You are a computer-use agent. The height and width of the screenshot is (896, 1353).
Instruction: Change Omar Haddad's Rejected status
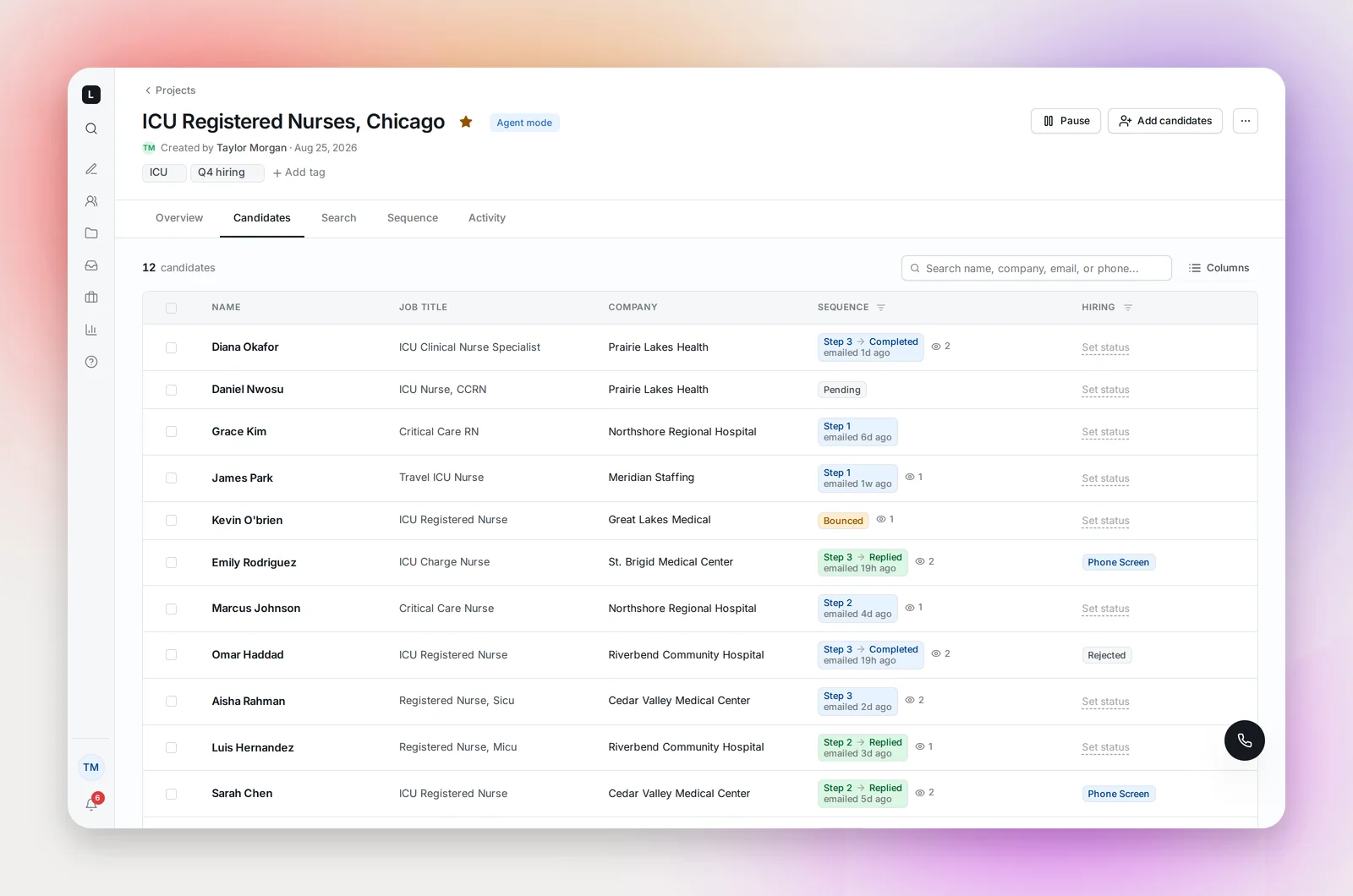point(1106,655)
